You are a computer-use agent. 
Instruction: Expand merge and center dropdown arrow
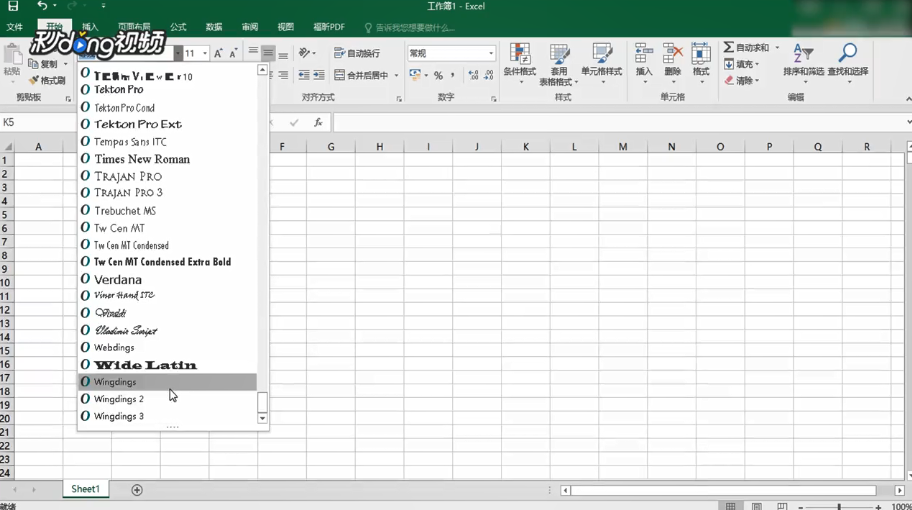[397, 75]
